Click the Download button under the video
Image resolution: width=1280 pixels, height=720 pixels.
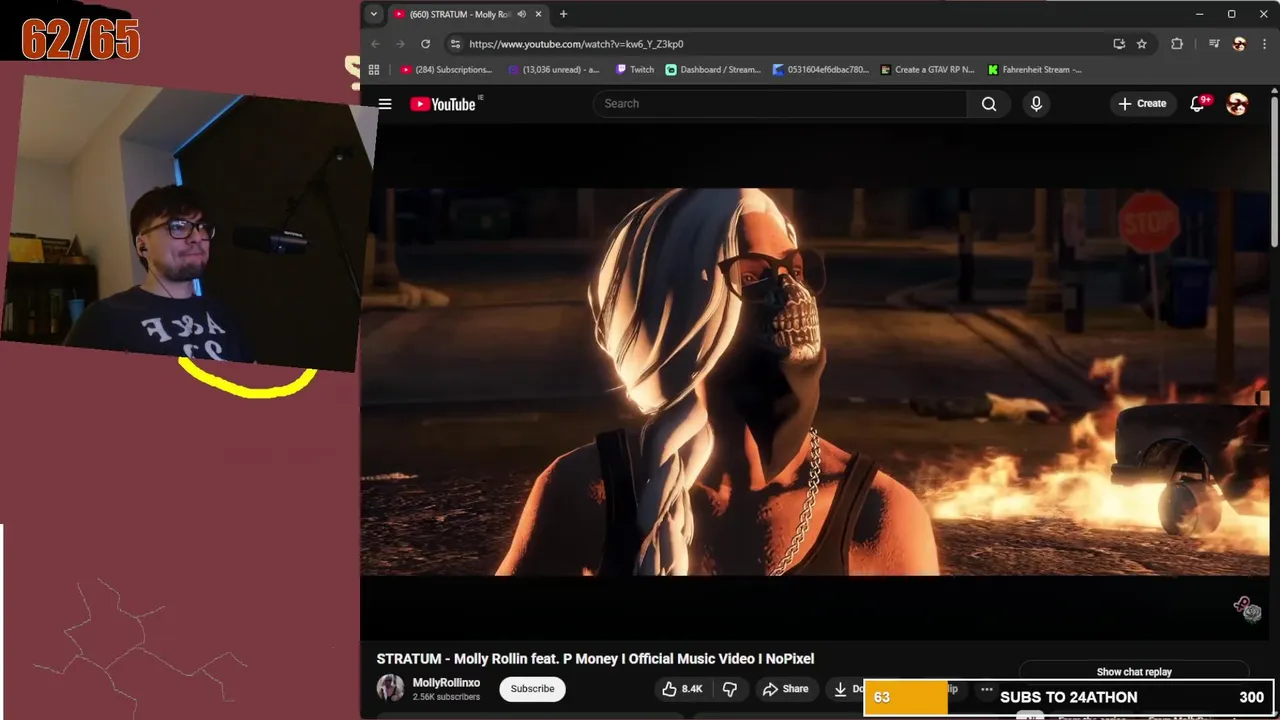click(x=846, y=689)
